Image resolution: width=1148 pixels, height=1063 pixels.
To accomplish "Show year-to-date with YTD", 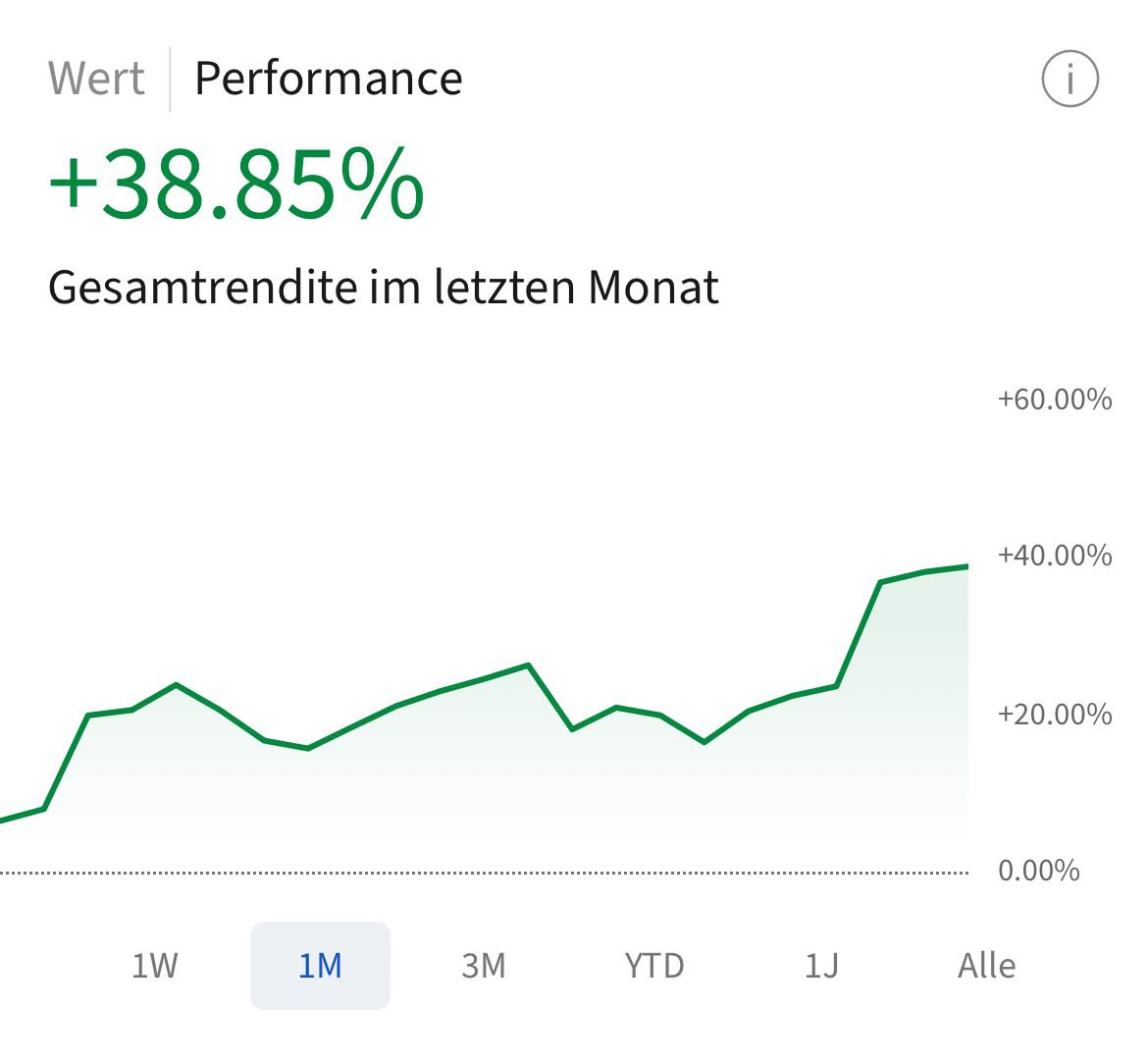I will tap(653, 966).
